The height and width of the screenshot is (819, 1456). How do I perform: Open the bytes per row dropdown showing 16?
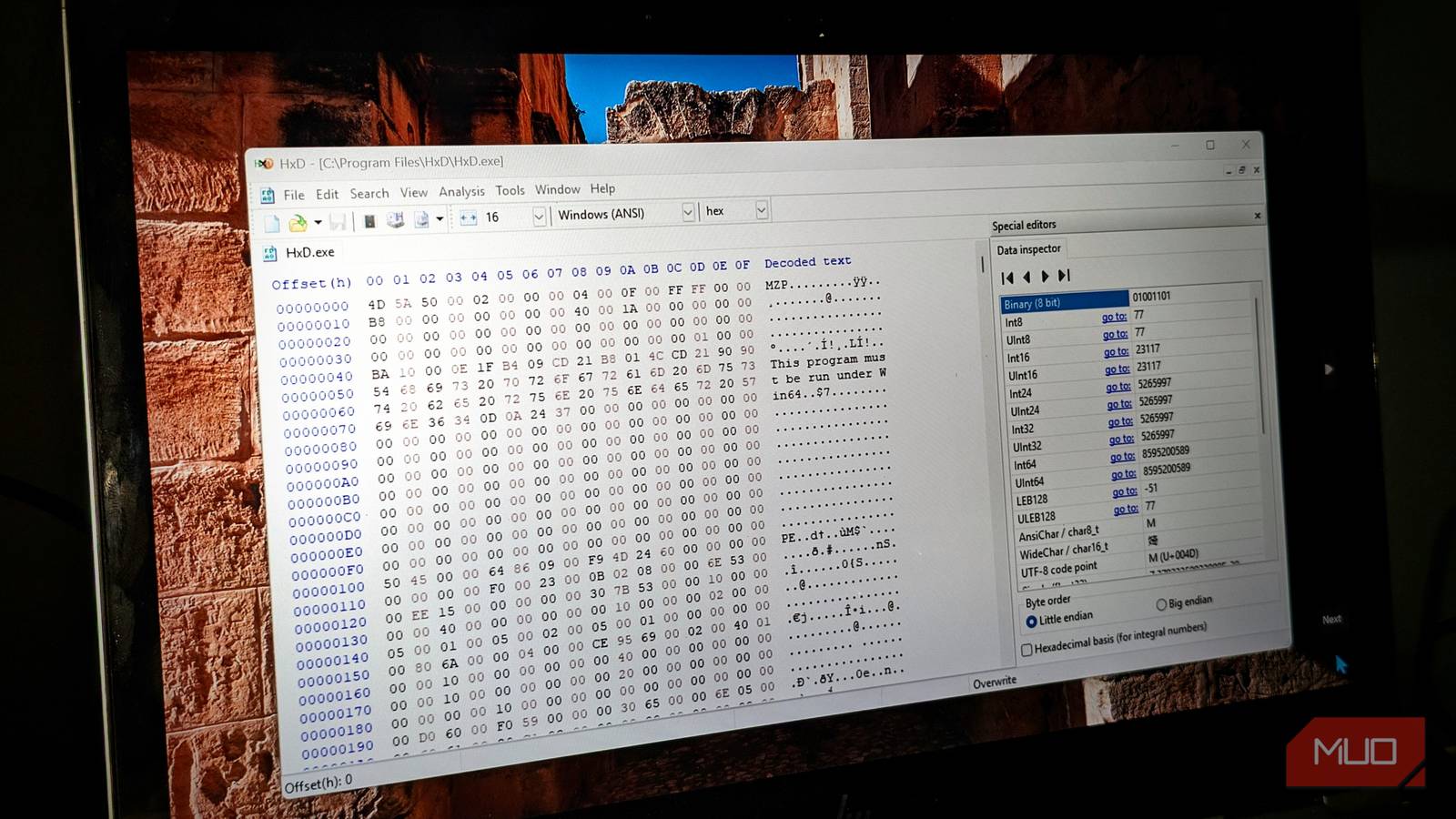pos(539,216)
